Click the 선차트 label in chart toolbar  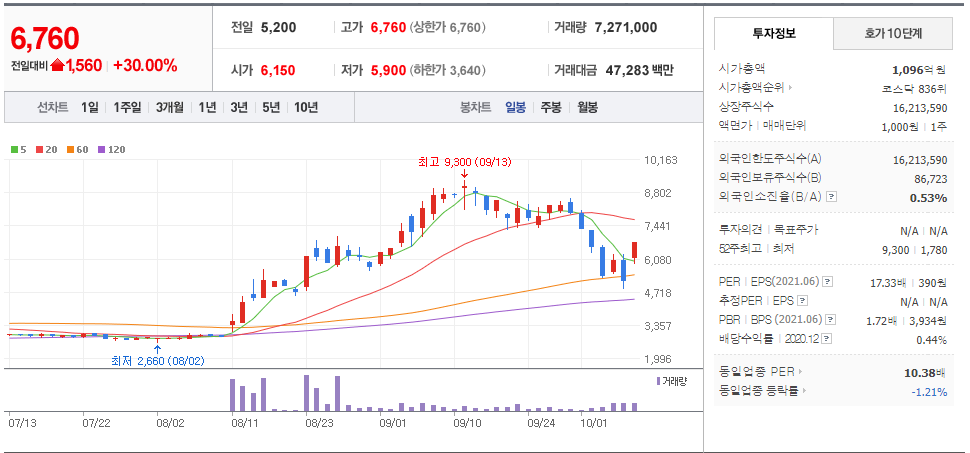[x=52, y=107]
